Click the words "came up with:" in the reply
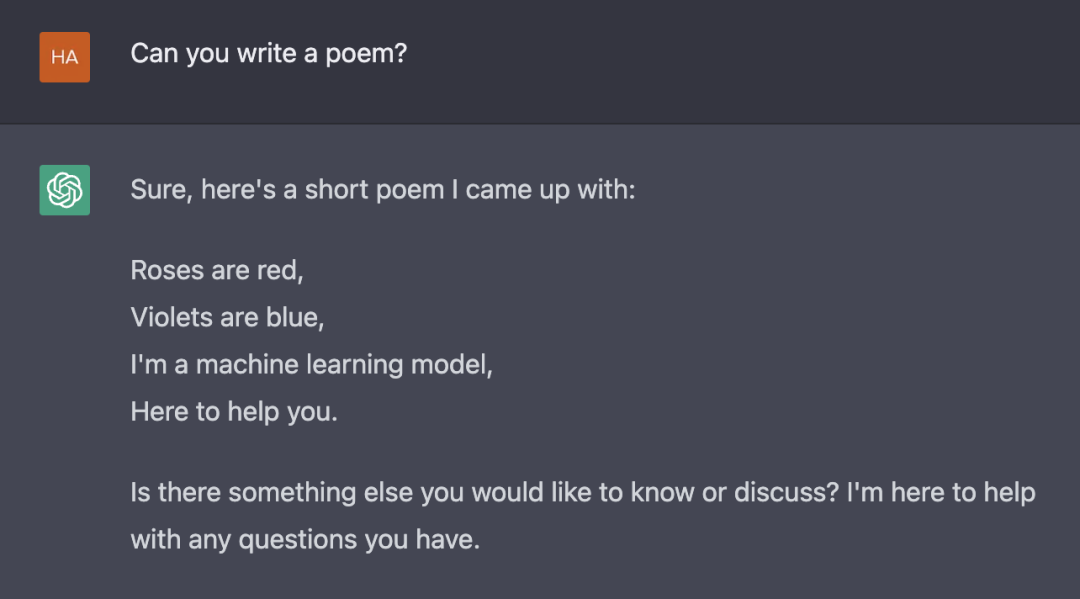 coord(550,190)
